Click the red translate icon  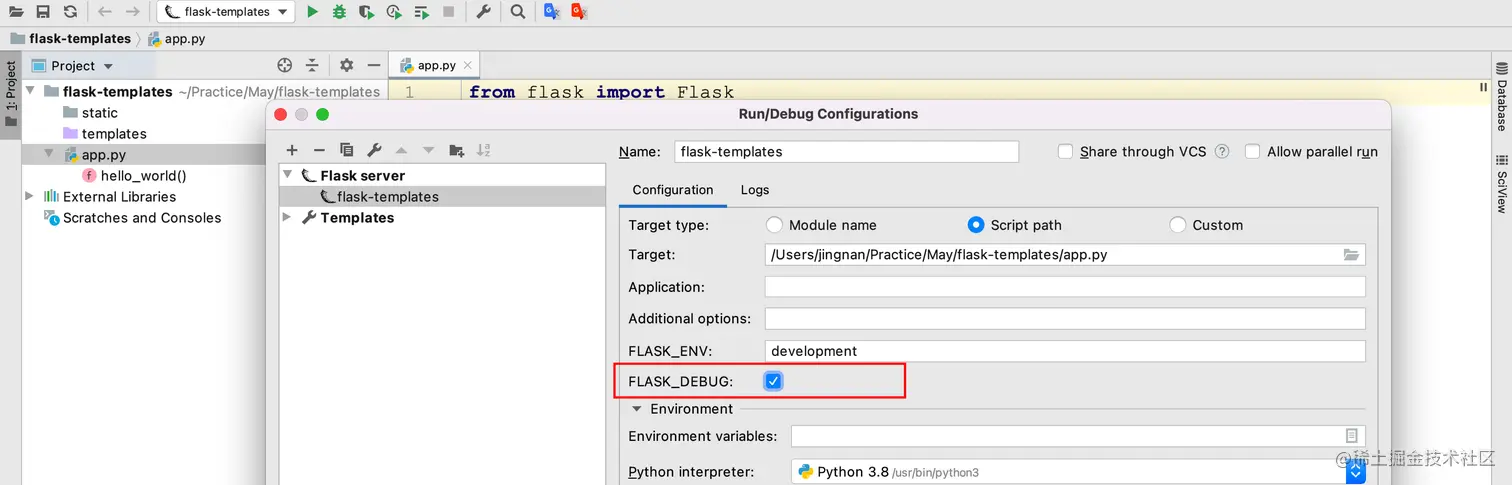tap(578, 12)
